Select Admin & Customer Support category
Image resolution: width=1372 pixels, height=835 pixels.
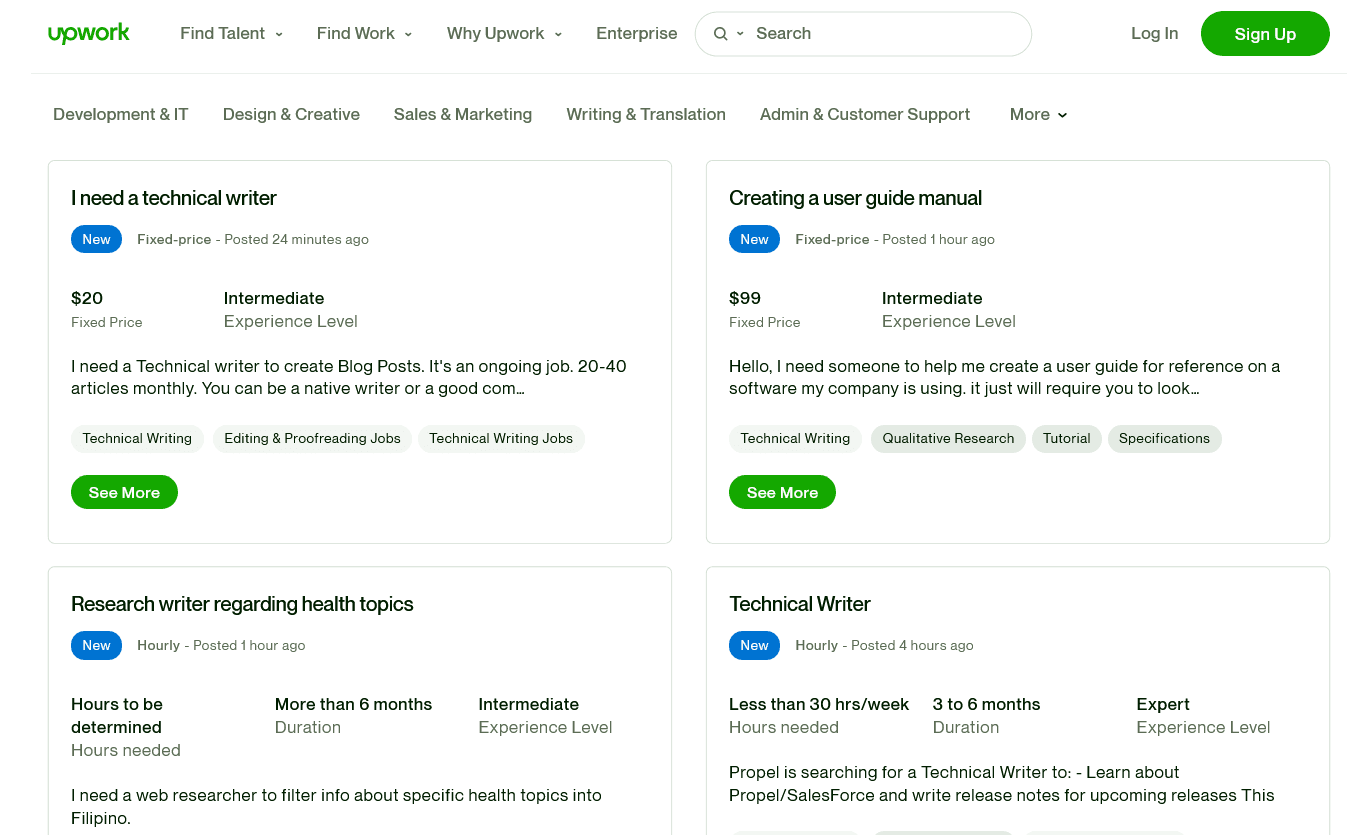[864, 114]
